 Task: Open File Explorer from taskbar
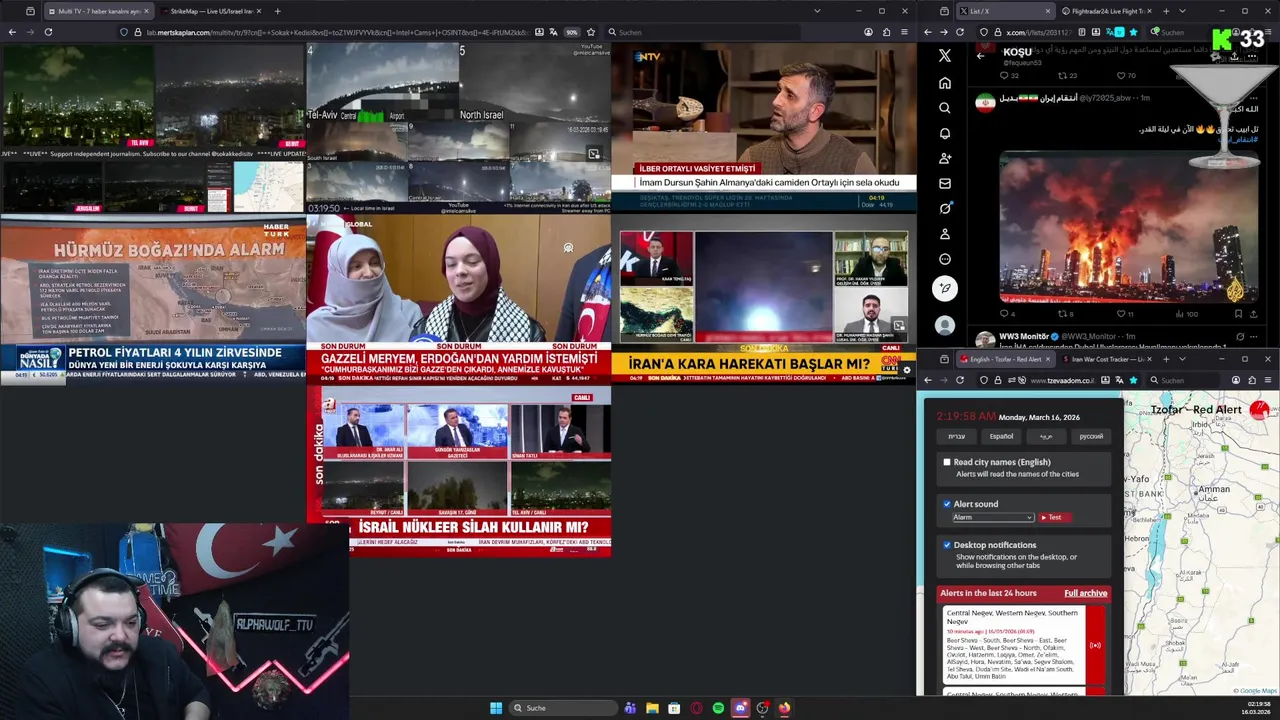tap(652, 708)
